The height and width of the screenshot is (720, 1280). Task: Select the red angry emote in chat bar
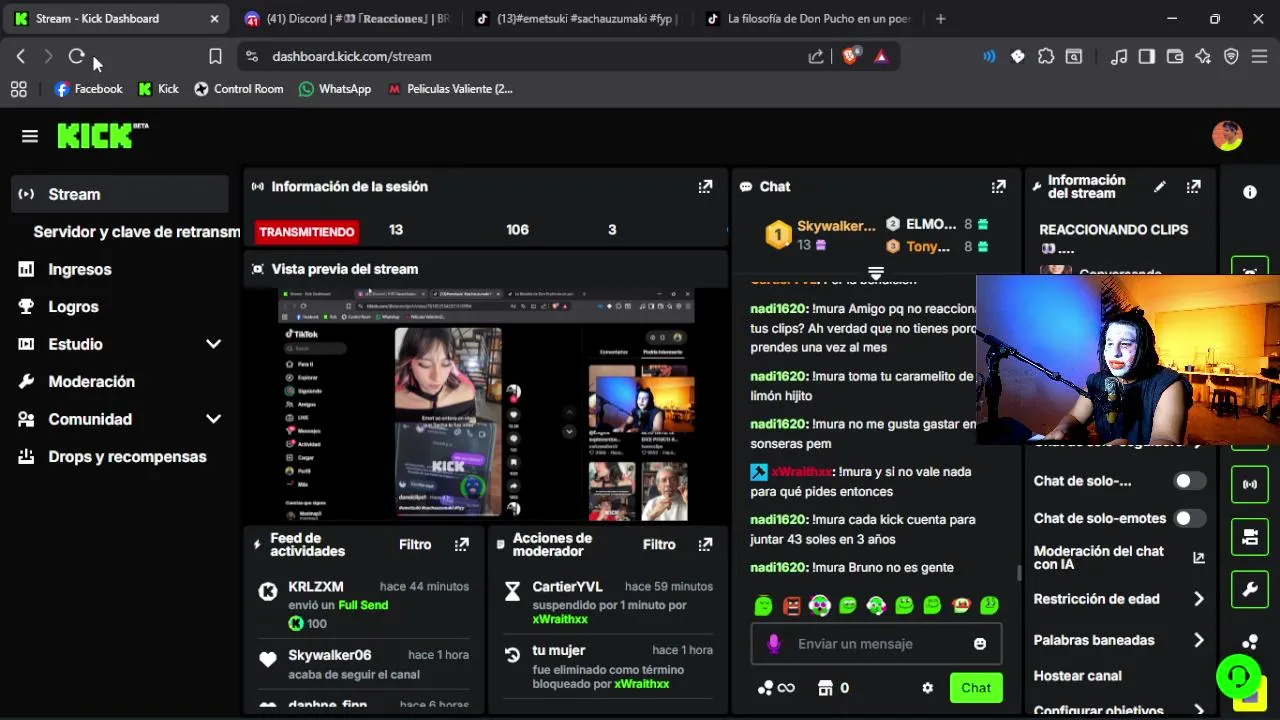click(x=792, y=605)
